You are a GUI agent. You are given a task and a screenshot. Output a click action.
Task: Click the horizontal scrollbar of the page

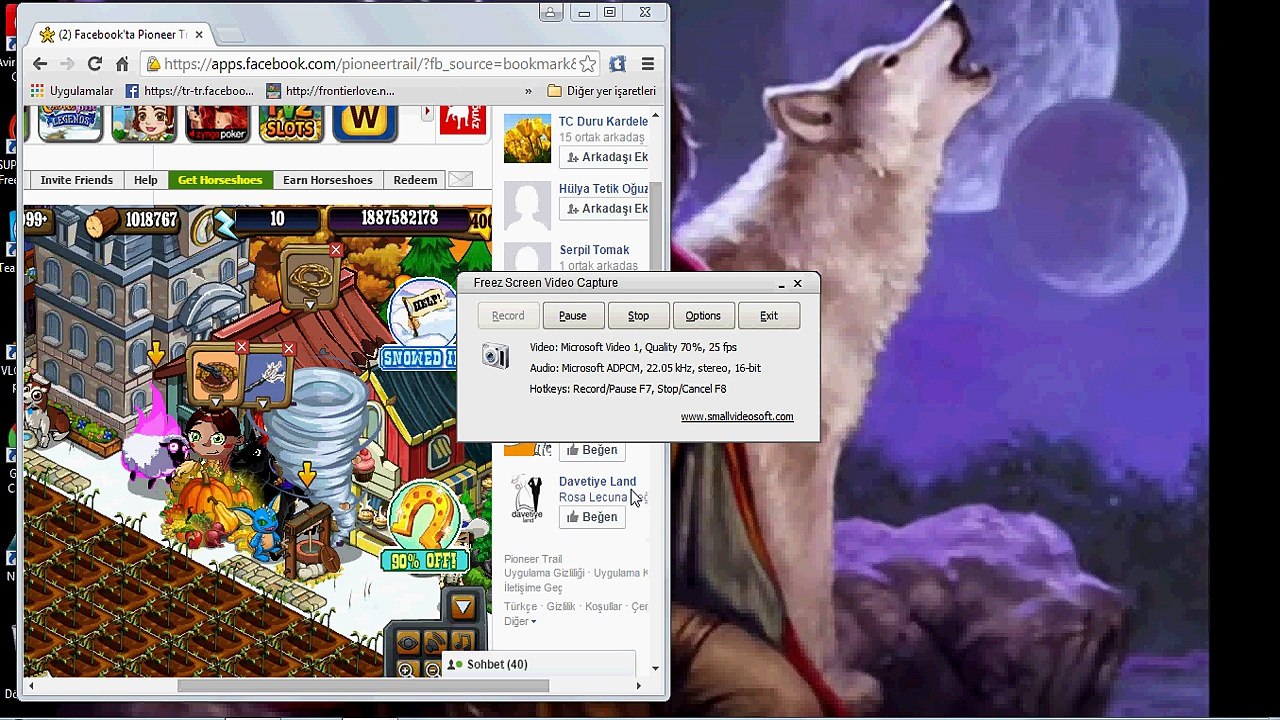pos(363,686)
